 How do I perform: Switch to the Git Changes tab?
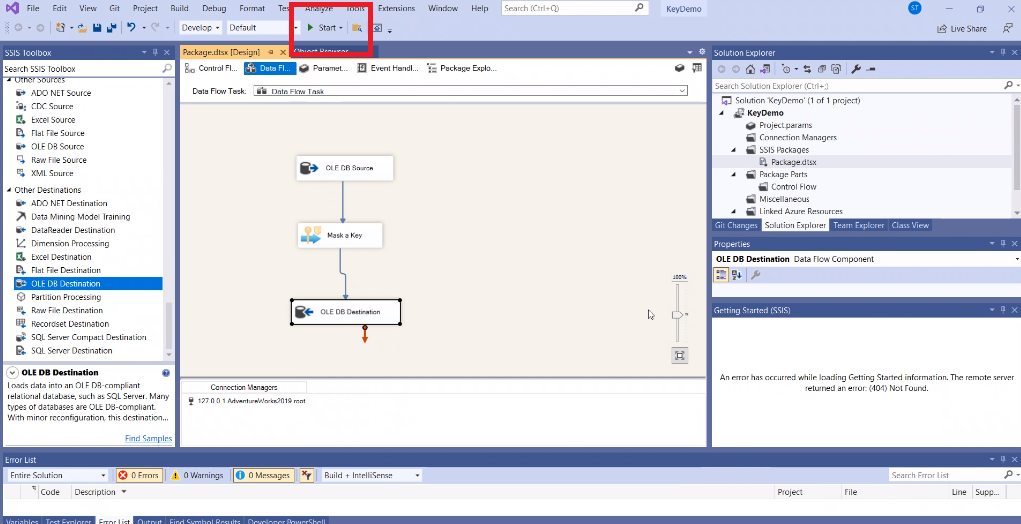tap(736, 225)
